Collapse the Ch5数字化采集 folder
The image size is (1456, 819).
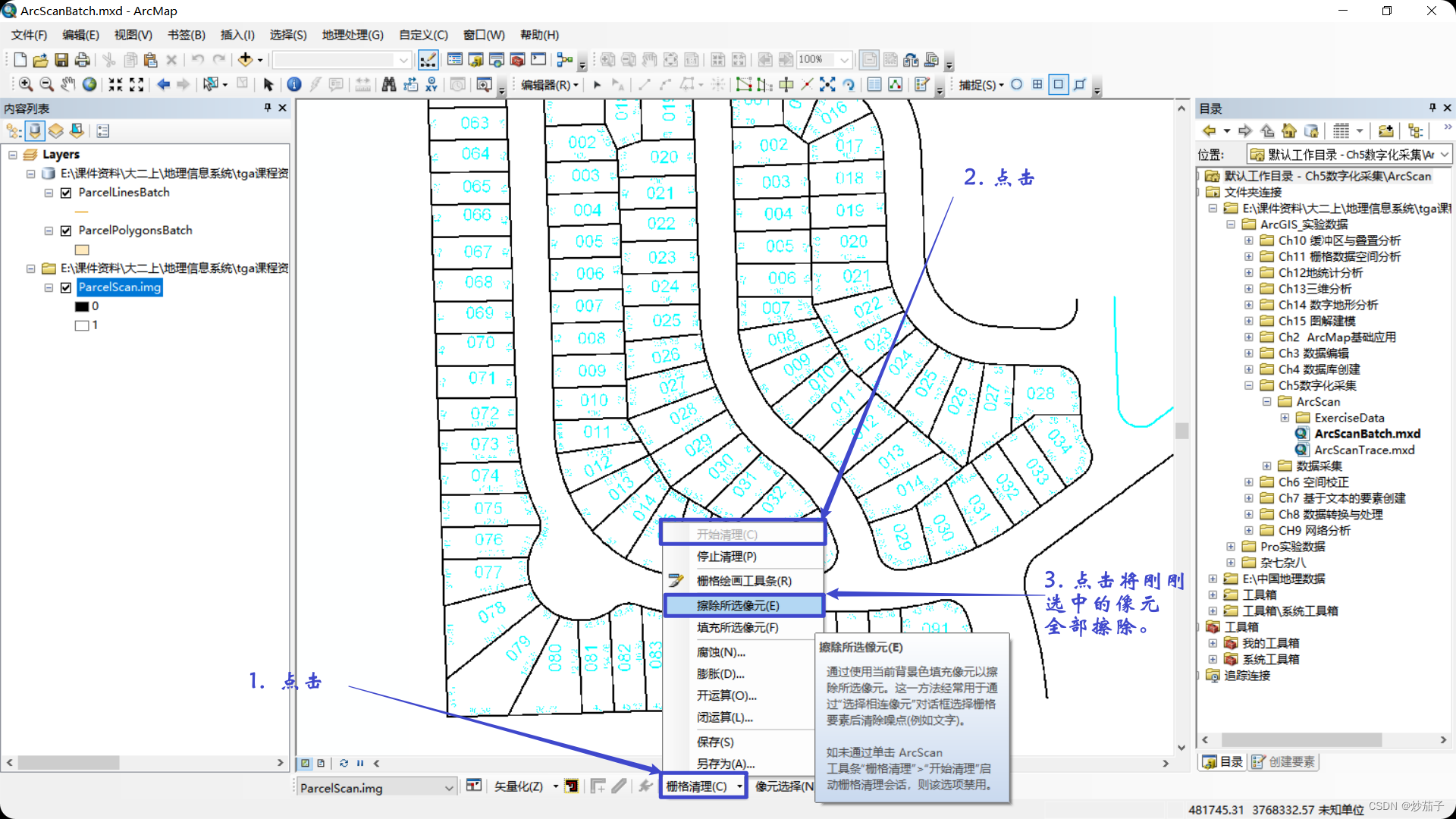click(1248, 385)
